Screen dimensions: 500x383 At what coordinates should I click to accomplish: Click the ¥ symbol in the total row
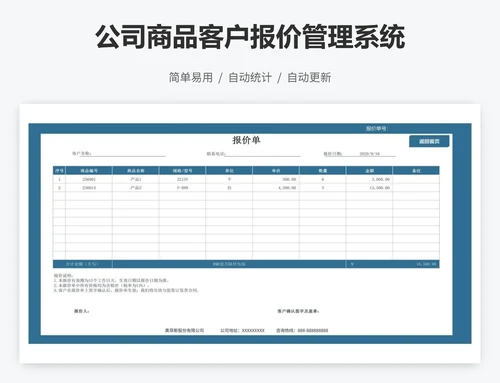point(352,264)
